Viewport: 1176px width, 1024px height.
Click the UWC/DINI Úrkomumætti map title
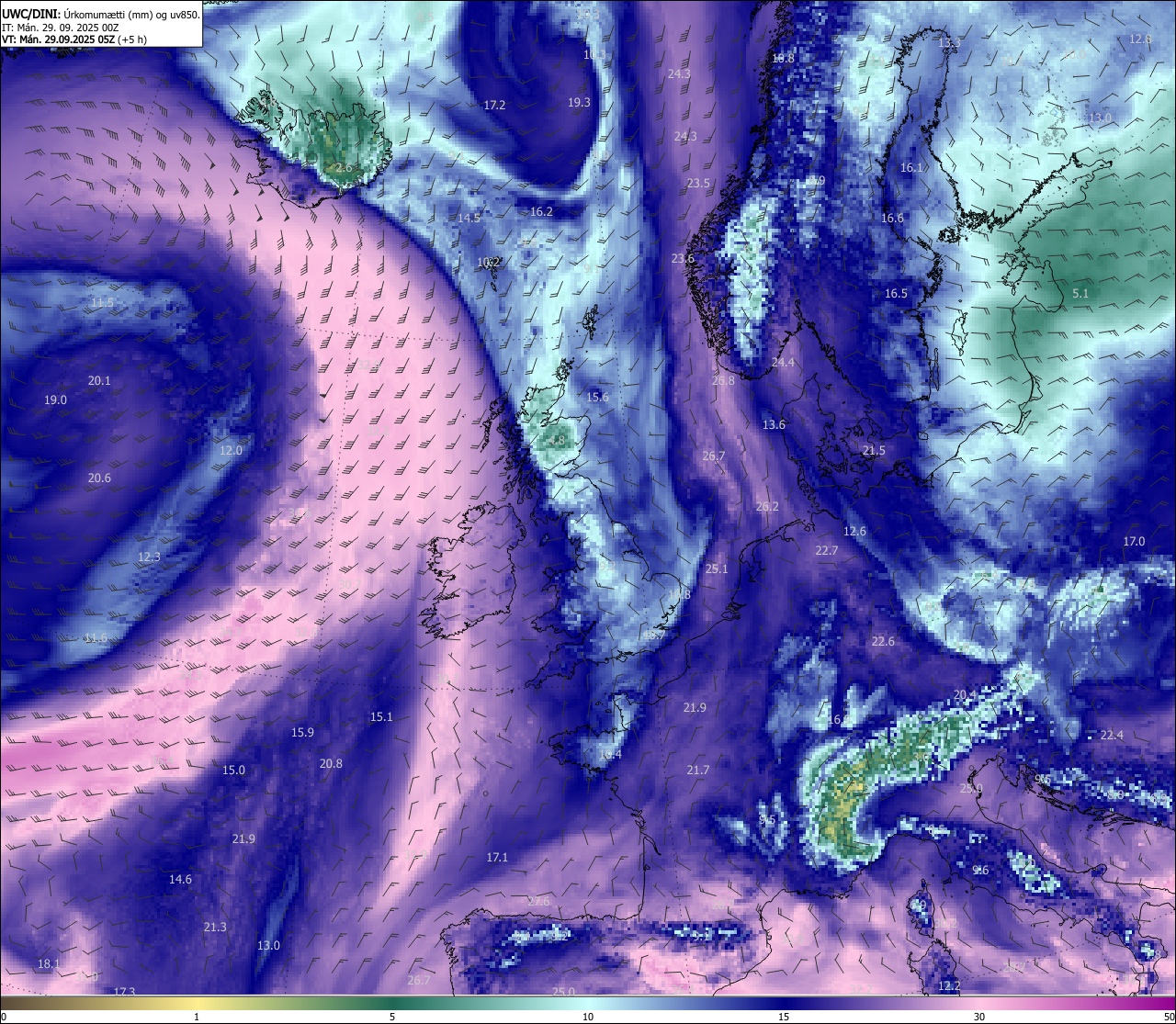(x=101, y=14)
